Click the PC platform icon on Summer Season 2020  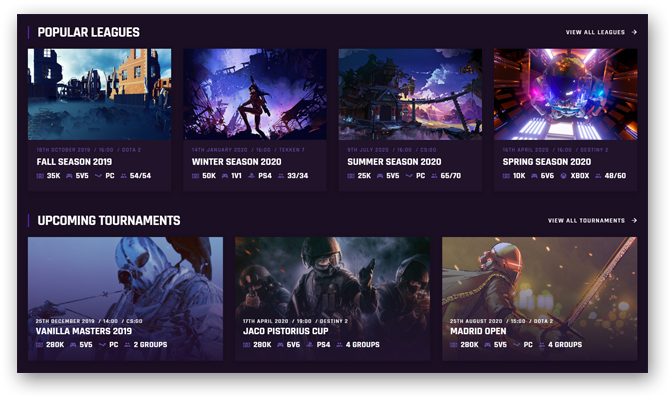(x=410, y=176)
